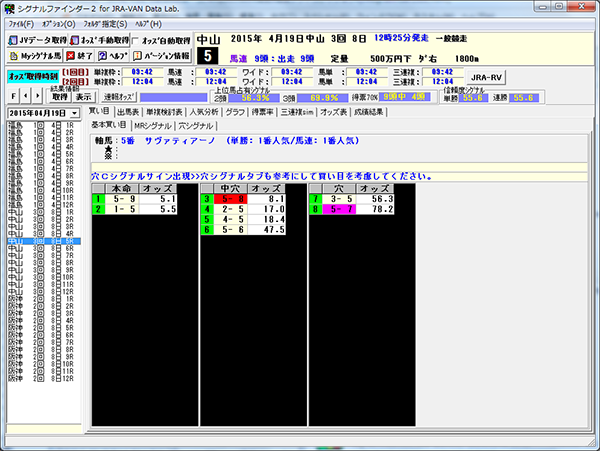Click the second 三連複 time 12:04
Image resolution: width=600 pixels, height=451 pixels.
click(443, 81)
